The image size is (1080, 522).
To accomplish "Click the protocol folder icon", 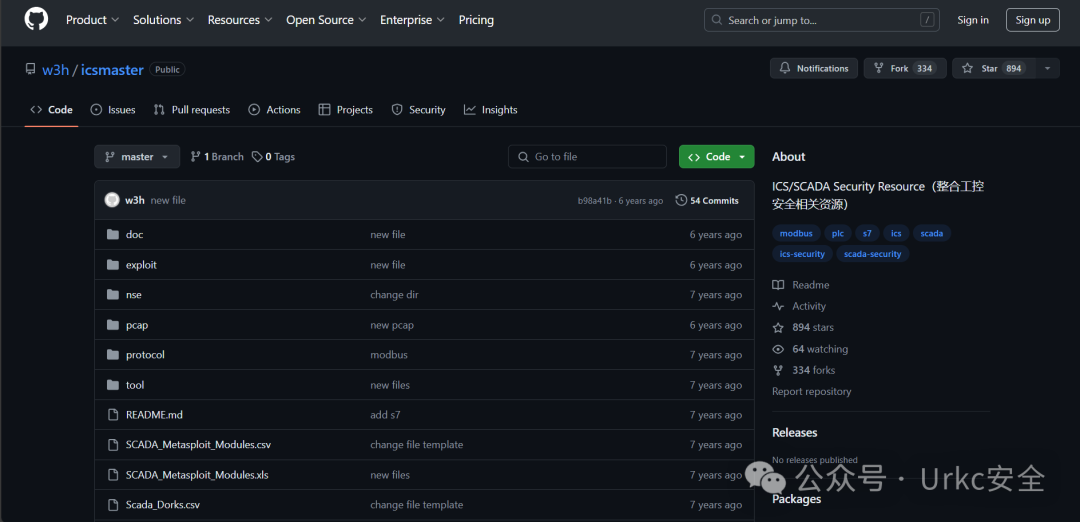I will [x=113, y=355].
